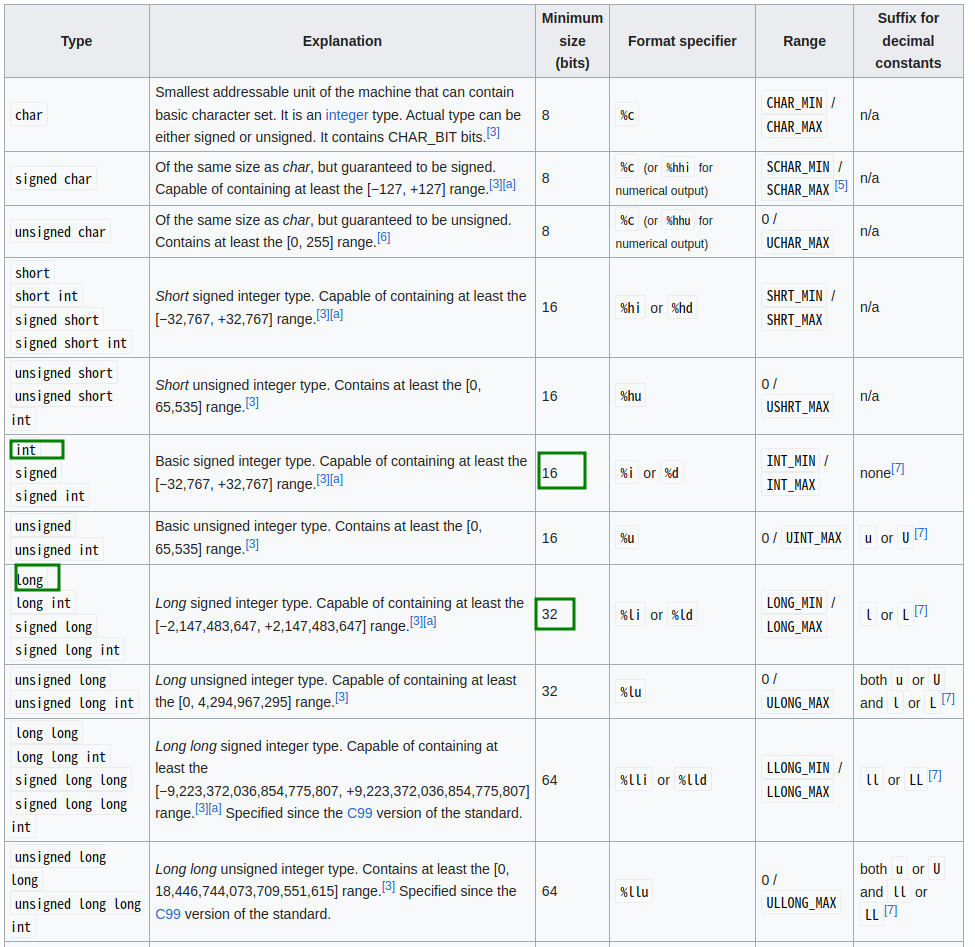The width and height of the screenshot is (975, 947).
Task: Click the "Range" column header
Action: (x=804, y=41)
